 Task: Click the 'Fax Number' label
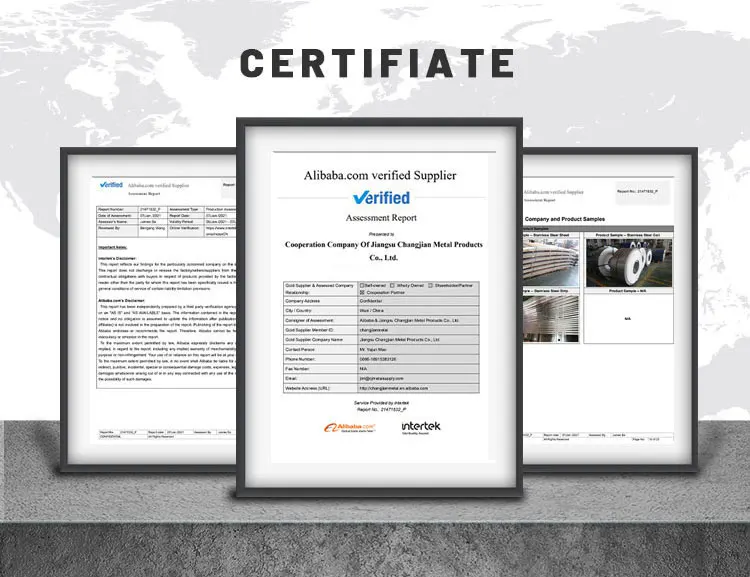coord(297,369)
